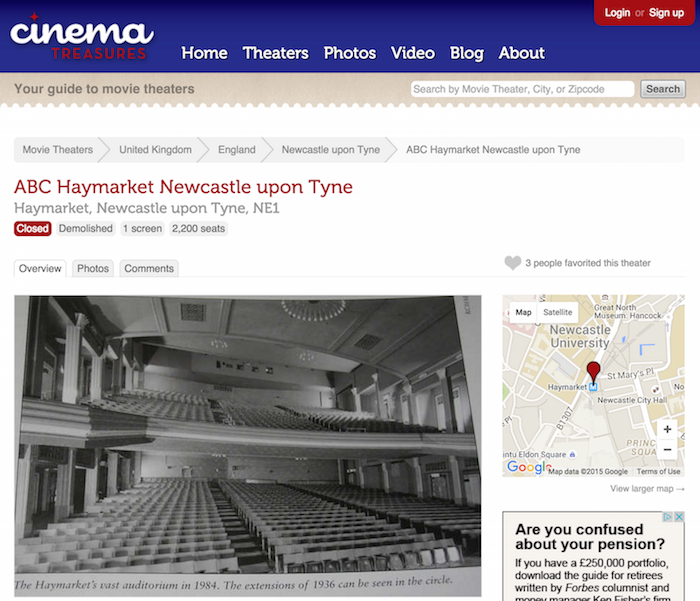
Task: Click the red location pin on map
Action: tap(593, 371)
